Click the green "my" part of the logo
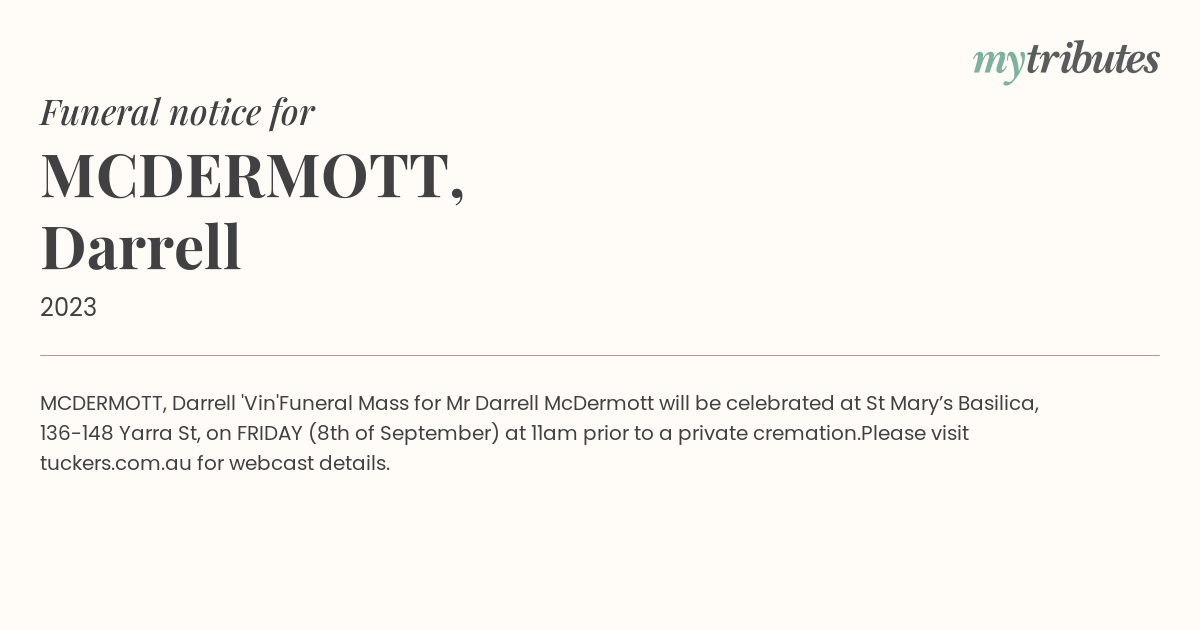 998,64
